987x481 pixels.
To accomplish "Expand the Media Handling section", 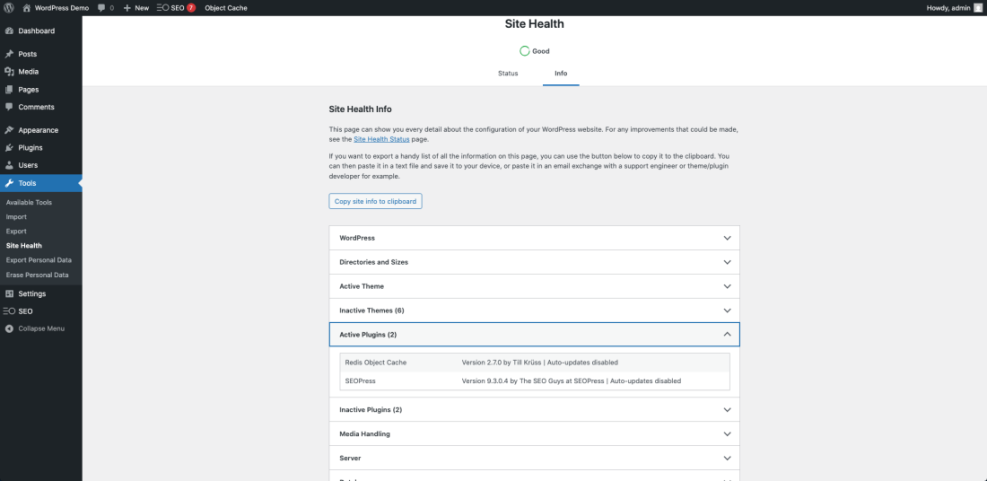I will pos(534,434).
